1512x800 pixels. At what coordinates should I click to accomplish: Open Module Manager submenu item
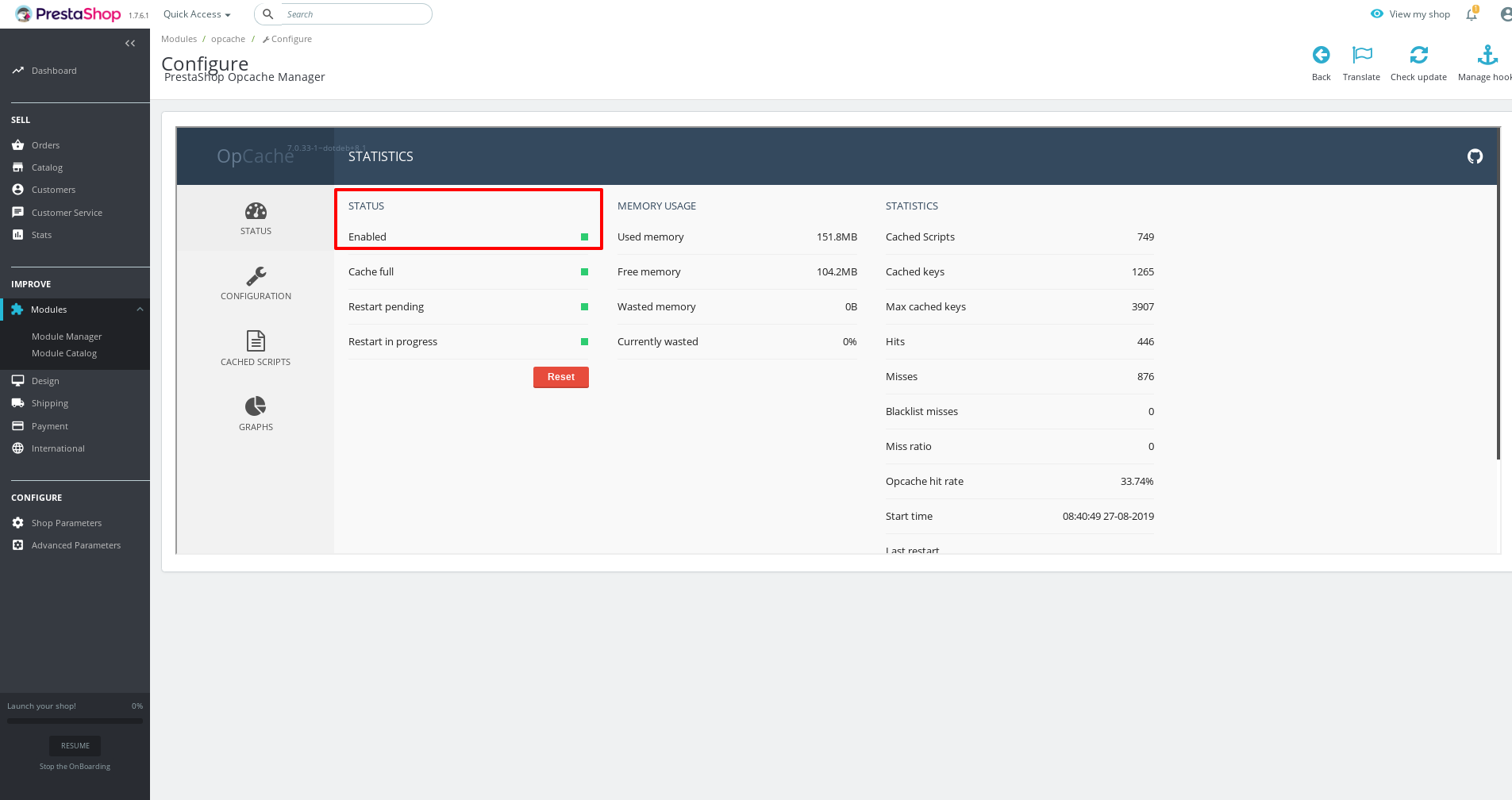click(67, 337)
